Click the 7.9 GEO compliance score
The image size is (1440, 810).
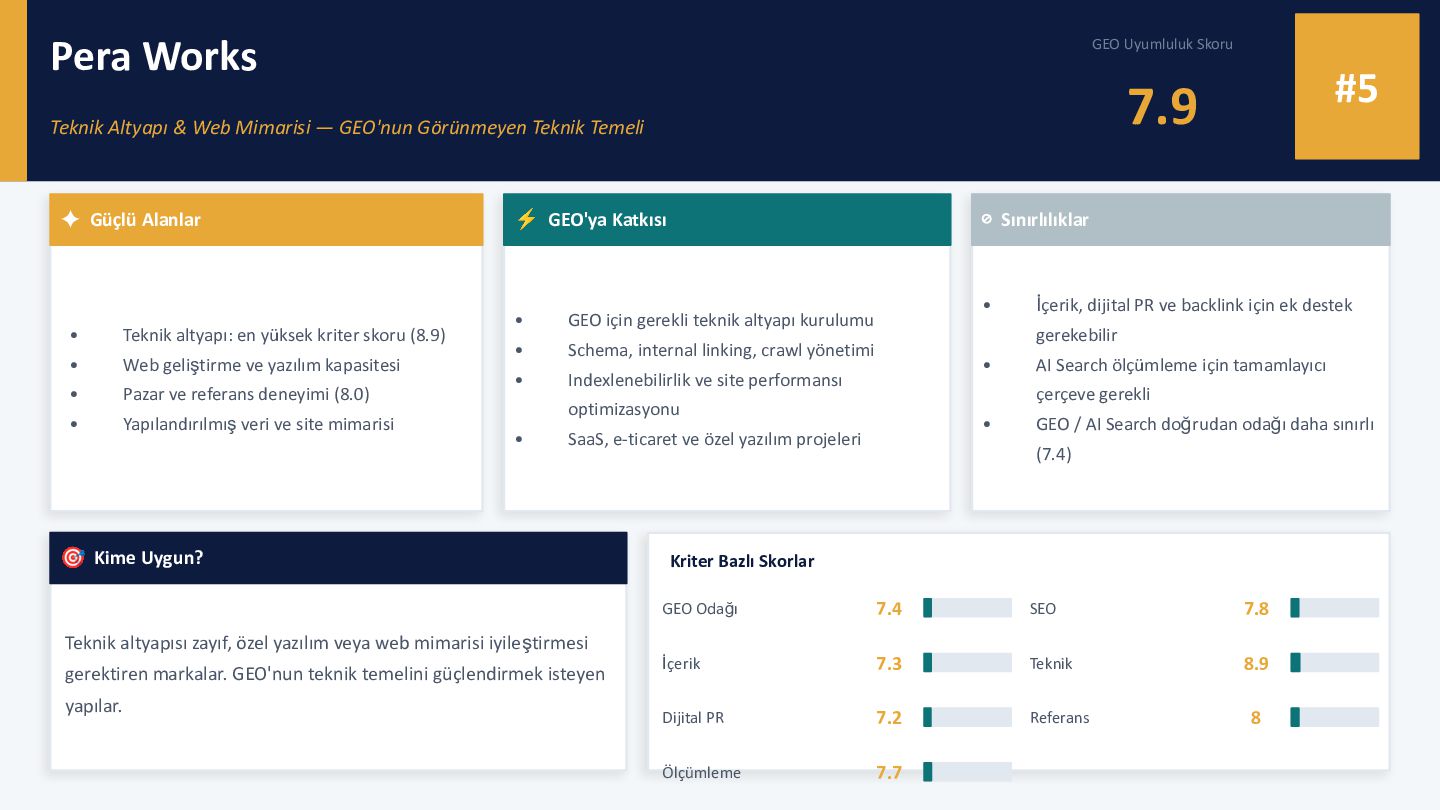pyautogui.click(x=1162, y=106)
